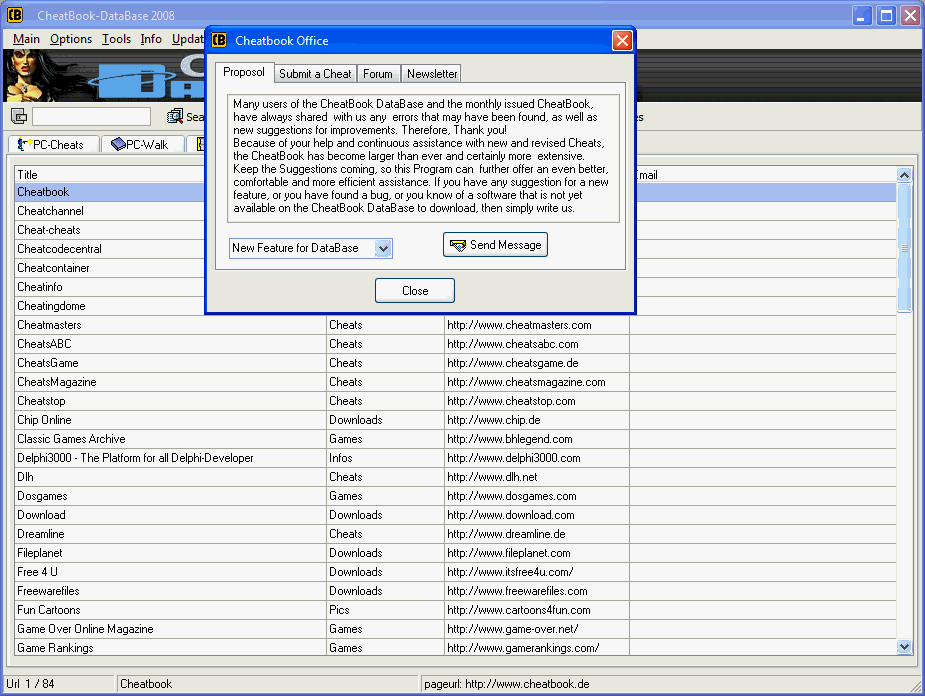
Task: Click the Title column header
Action: coord(170,174)
